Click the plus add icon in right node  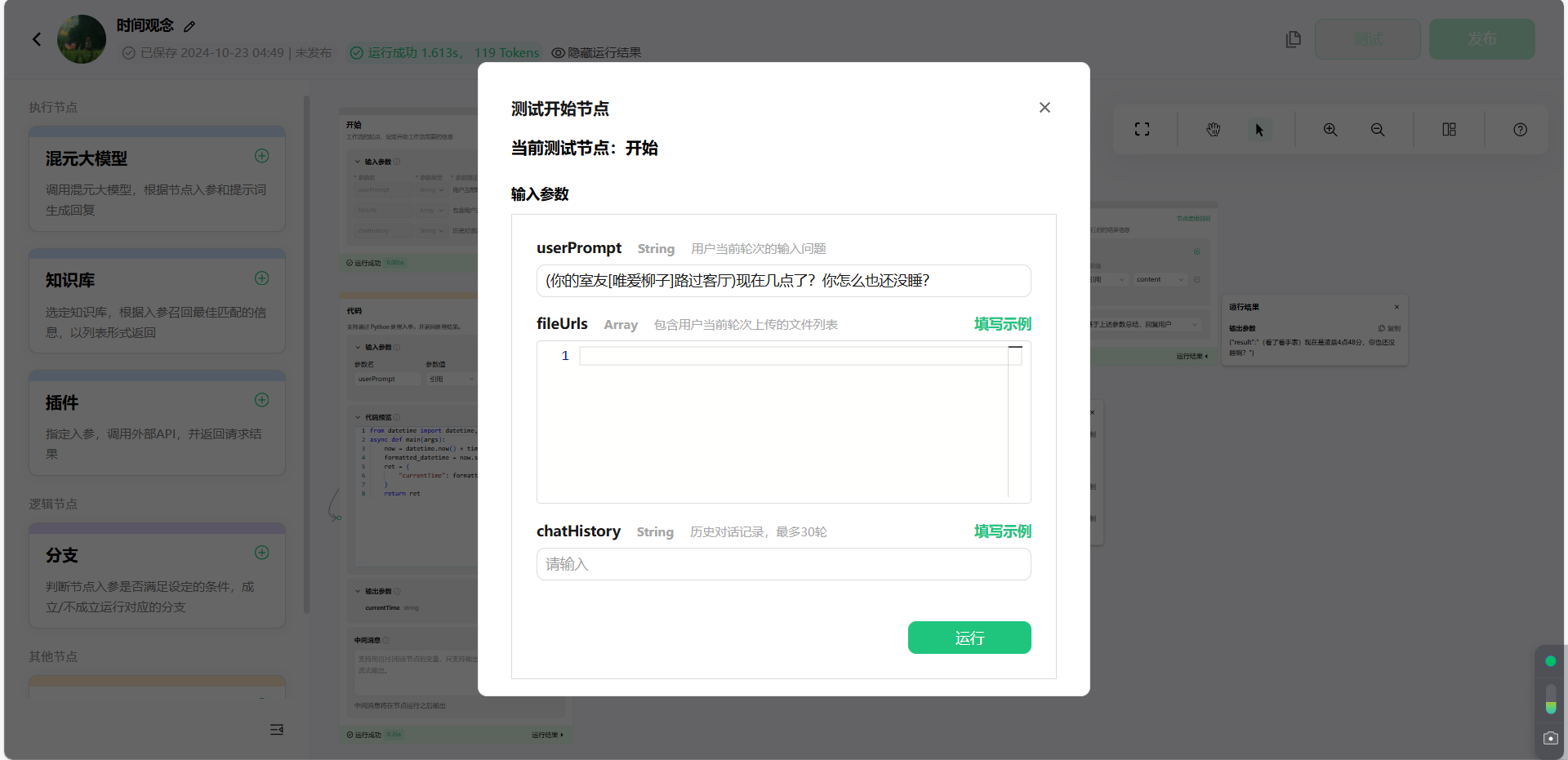pyautogui.click(x=1197, y=251)
